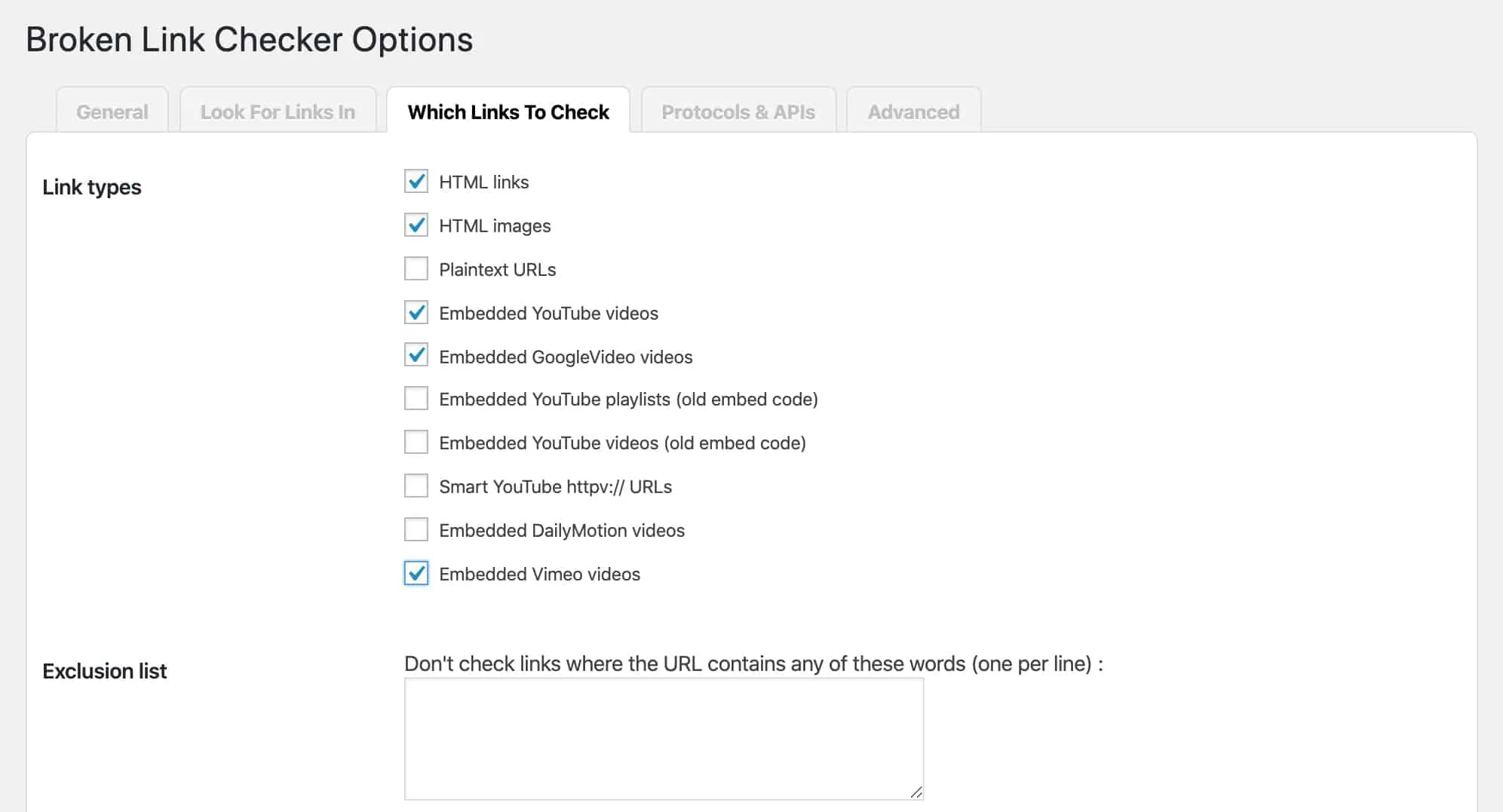Enable Plaintext URLs checking
Screen dimensions: 1503x812
click(x=416, y=269)
